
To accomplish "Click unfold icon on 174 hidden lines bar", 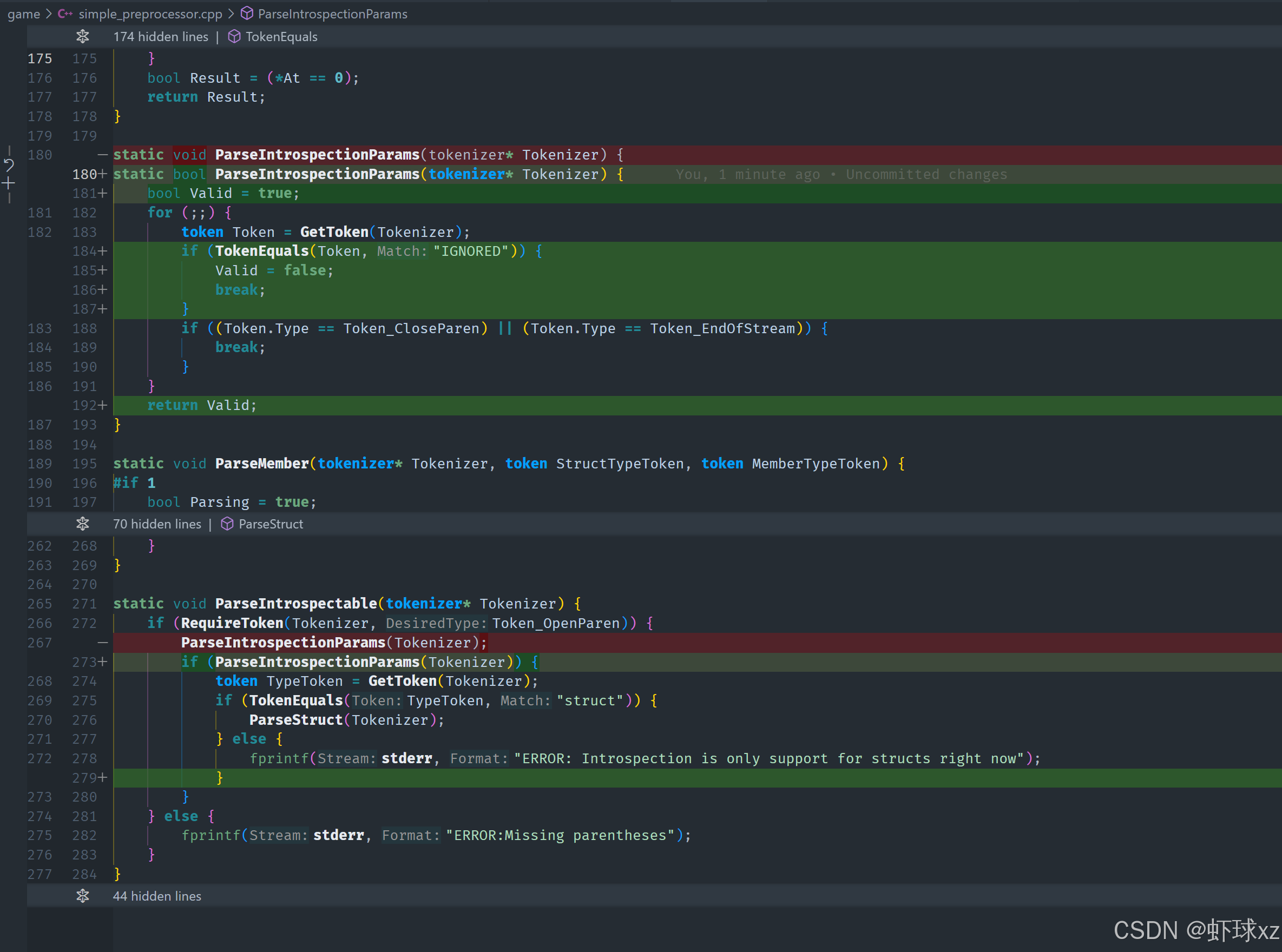I will point(82,37).
